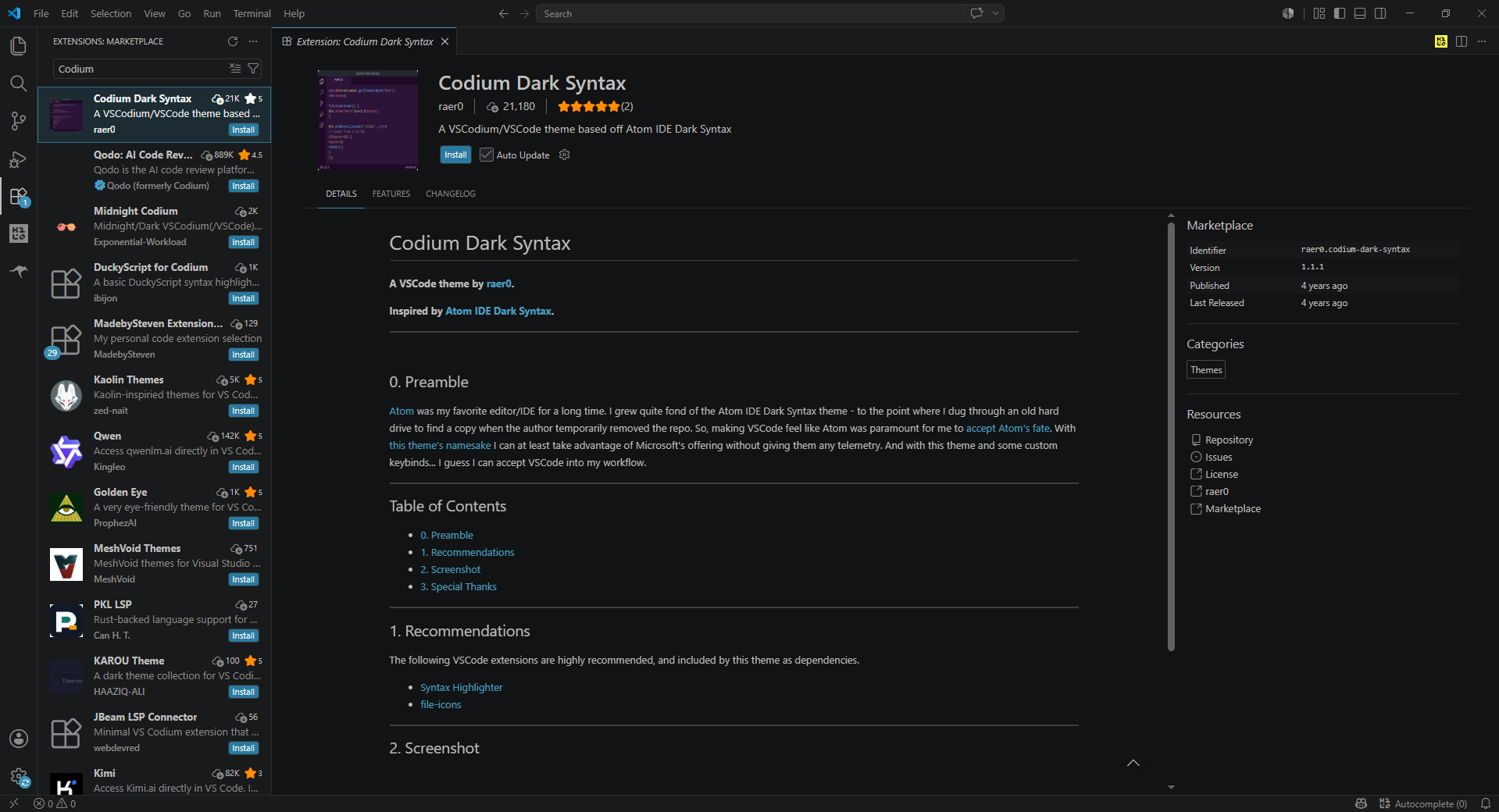Screen dimensions: 1499x812
Task: Clear the extensions search results
Action: pyautogui.click(x=235, y=69)
